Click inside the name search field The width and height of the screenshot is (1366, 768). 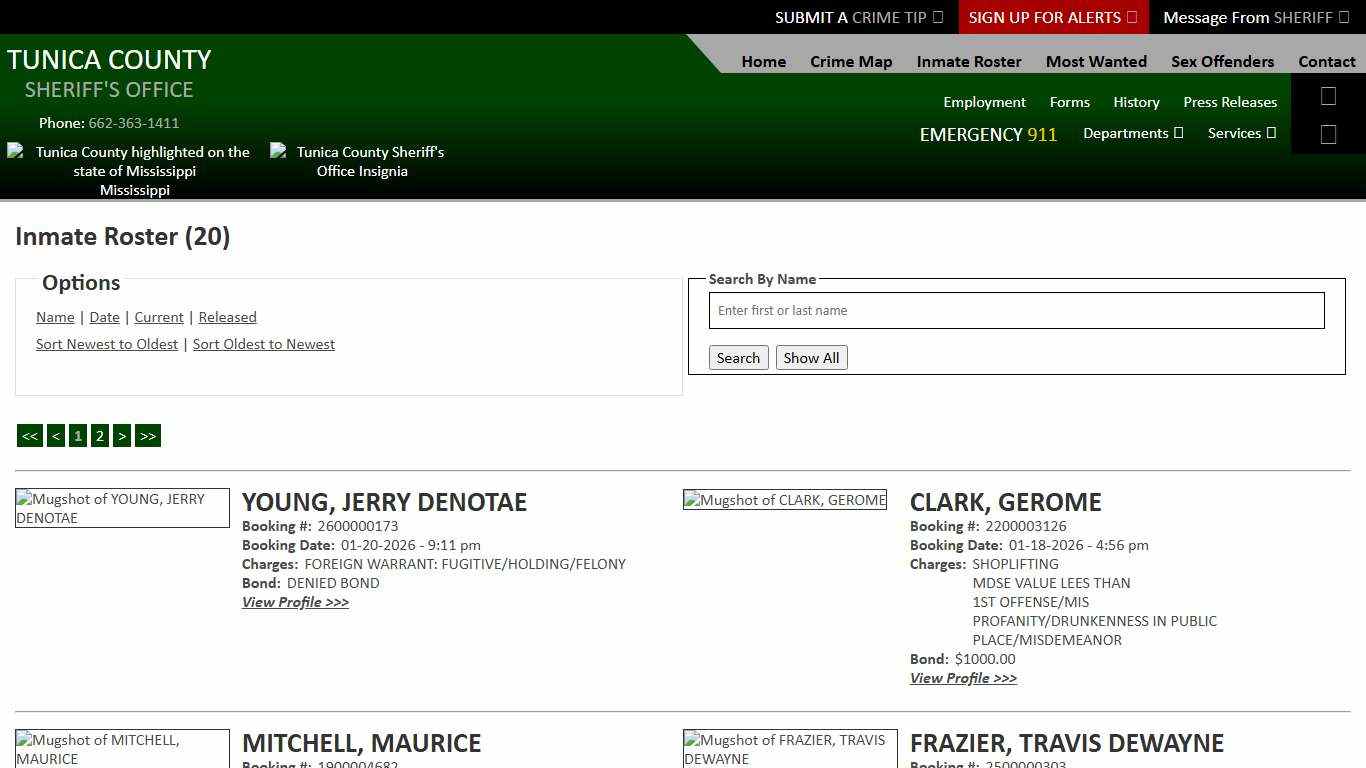(1016, 310)
